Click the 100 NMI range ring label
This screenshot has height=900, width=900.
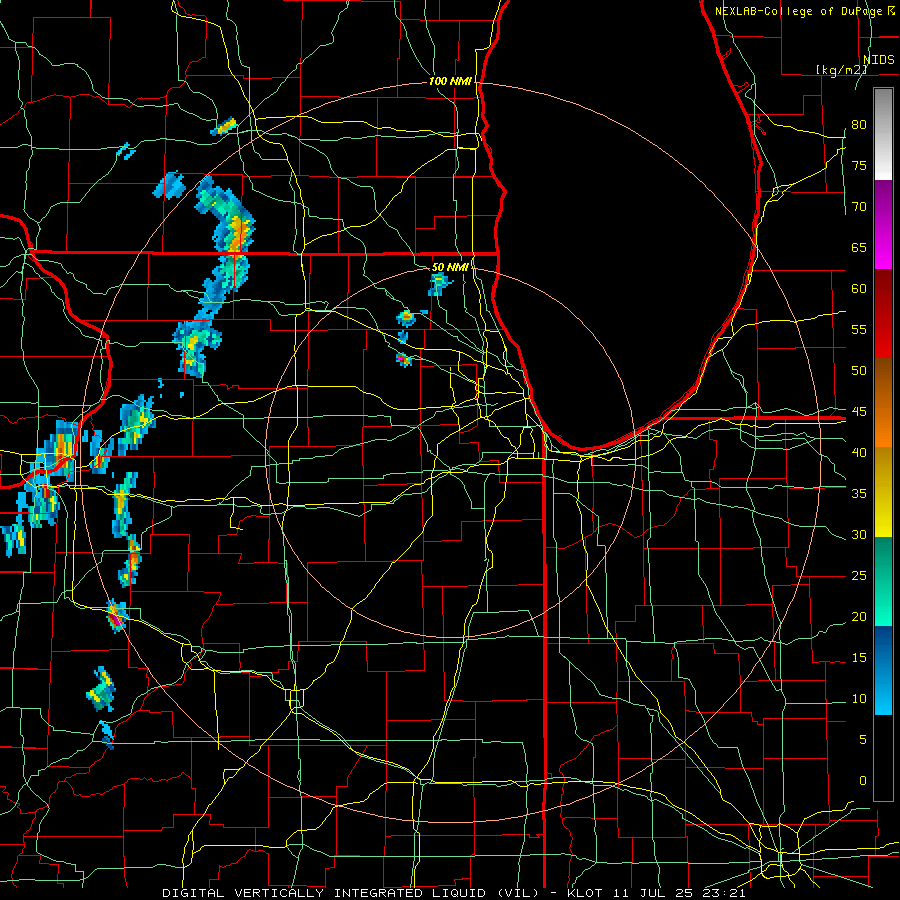click(x=450, y=81)
